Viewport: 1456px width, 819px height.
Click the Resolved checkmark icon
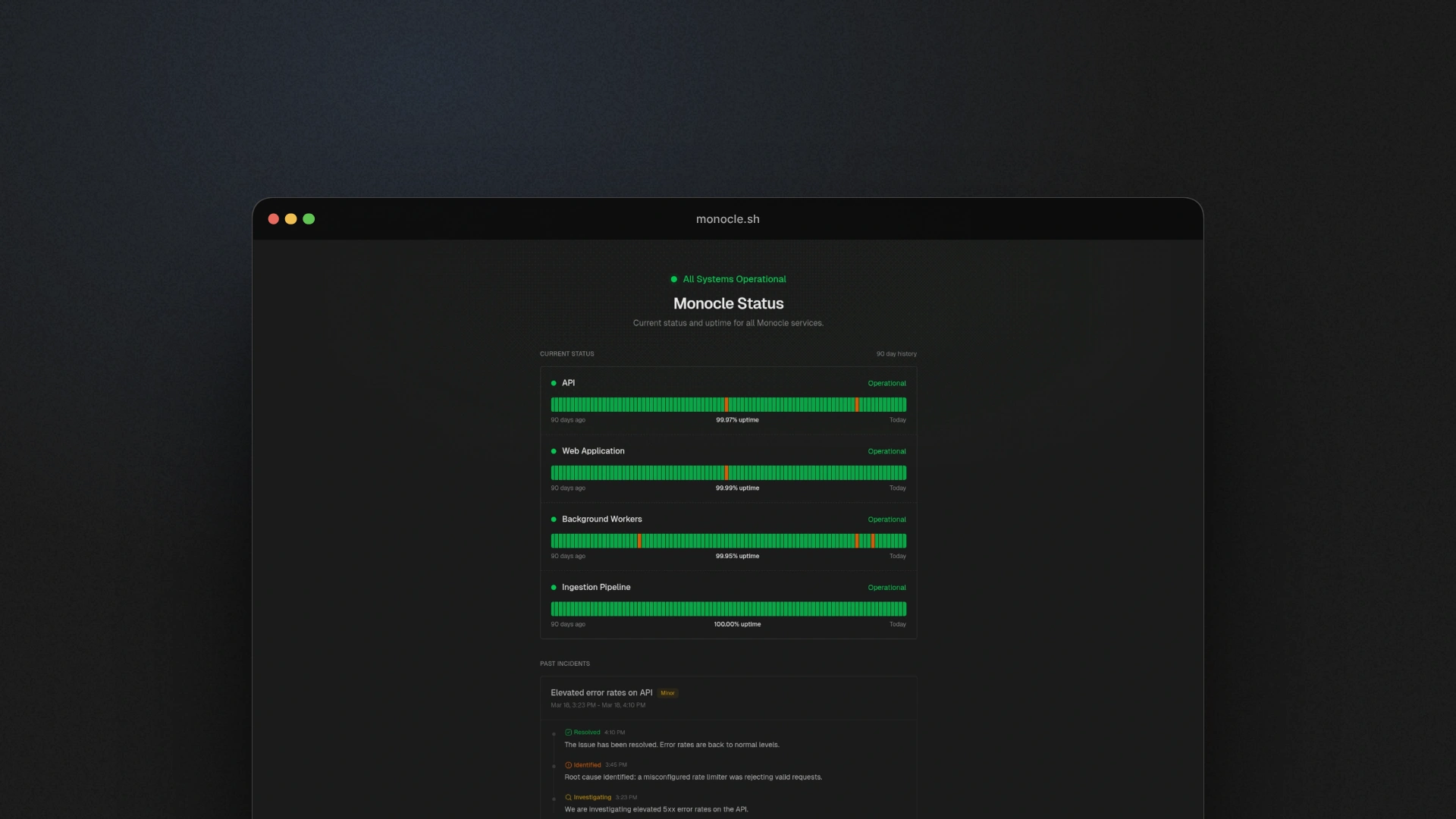568,733
